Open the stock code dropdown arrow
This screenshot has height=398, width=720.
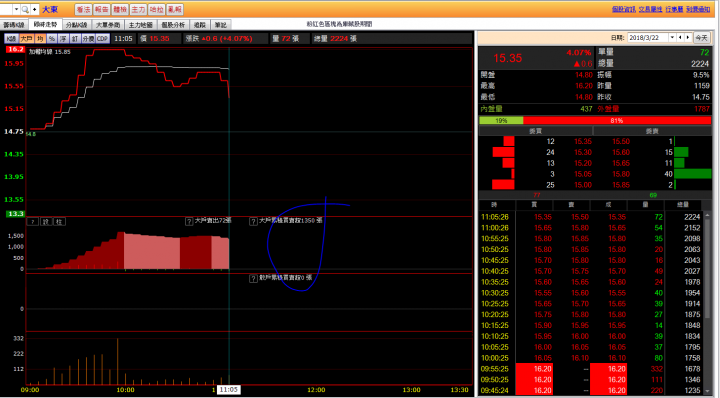pyautogui.click(x=16, y=9)
